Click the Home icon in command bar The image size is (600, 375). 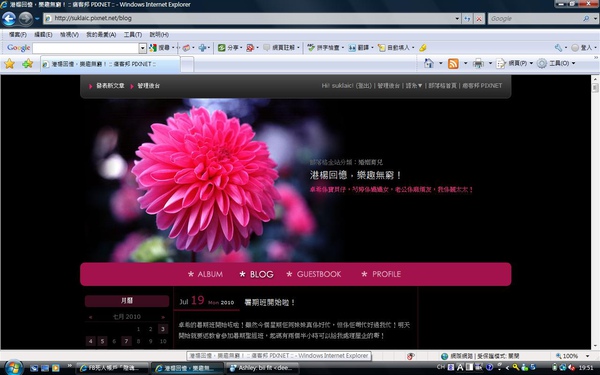429,63
